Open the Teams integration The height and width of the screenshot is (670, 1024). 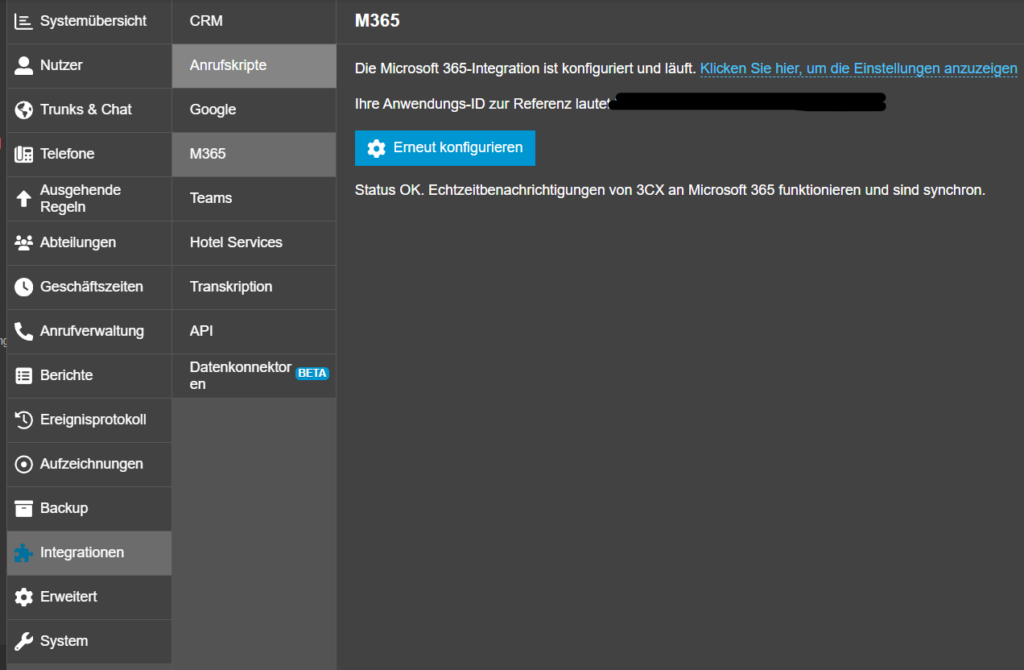pyautogui.click(x=254, y=199)
